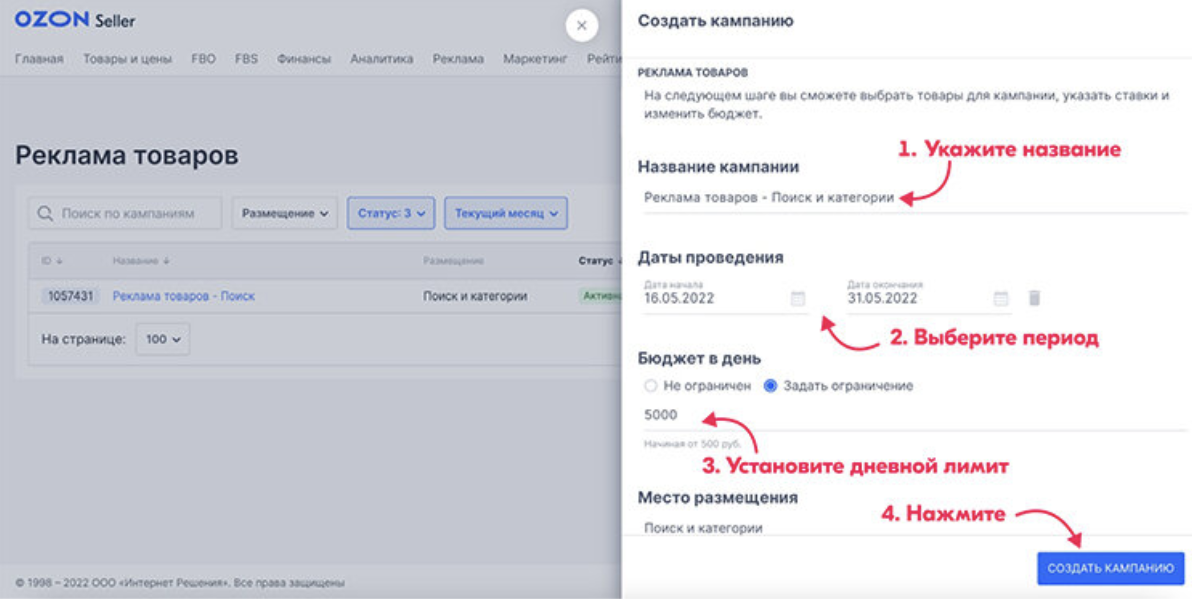Open the Аналитика menu tab

(x=381, y=59)
